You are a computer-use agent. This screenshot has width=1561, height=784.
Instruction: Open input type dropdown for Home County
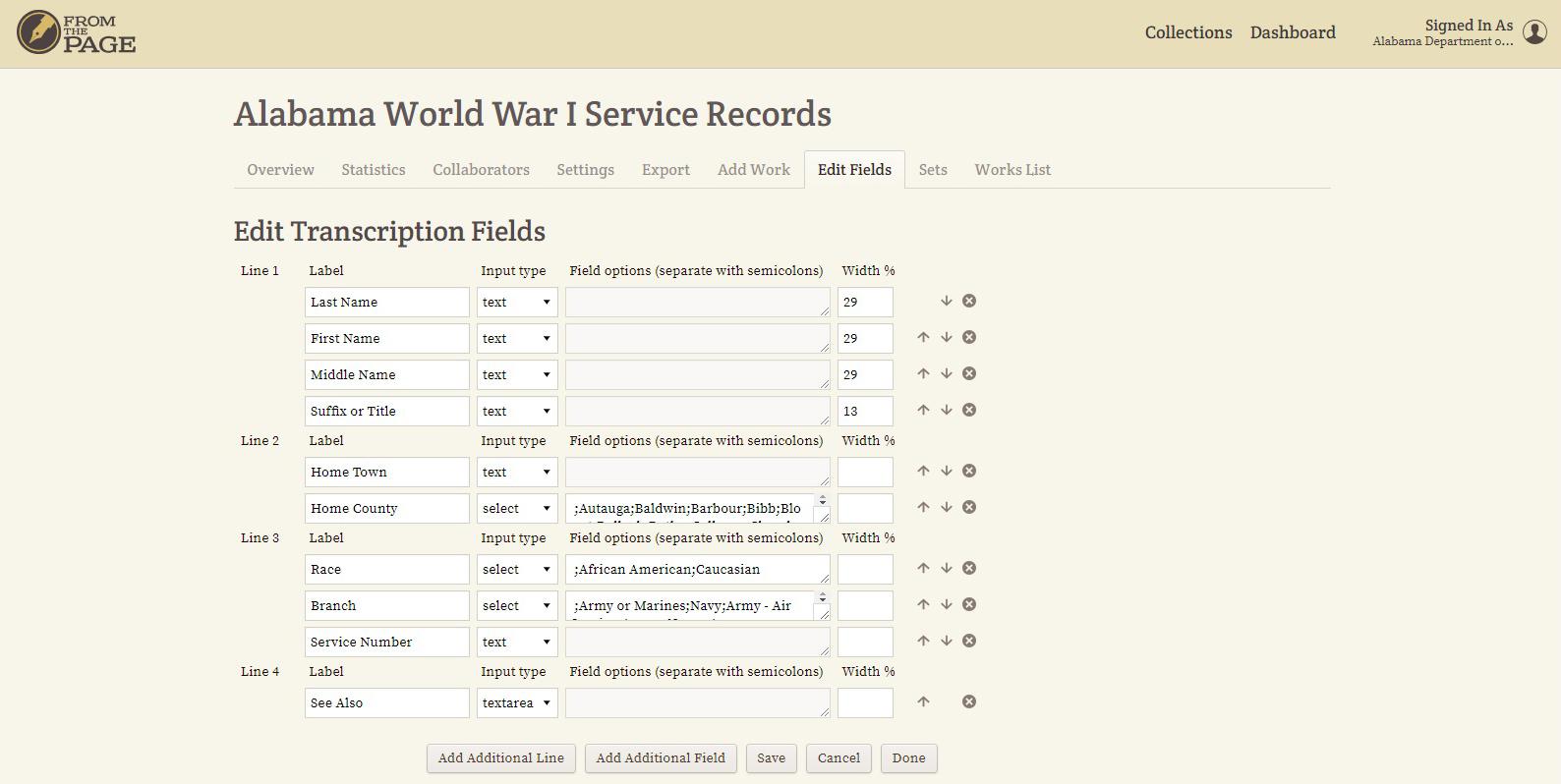point(517,509)
